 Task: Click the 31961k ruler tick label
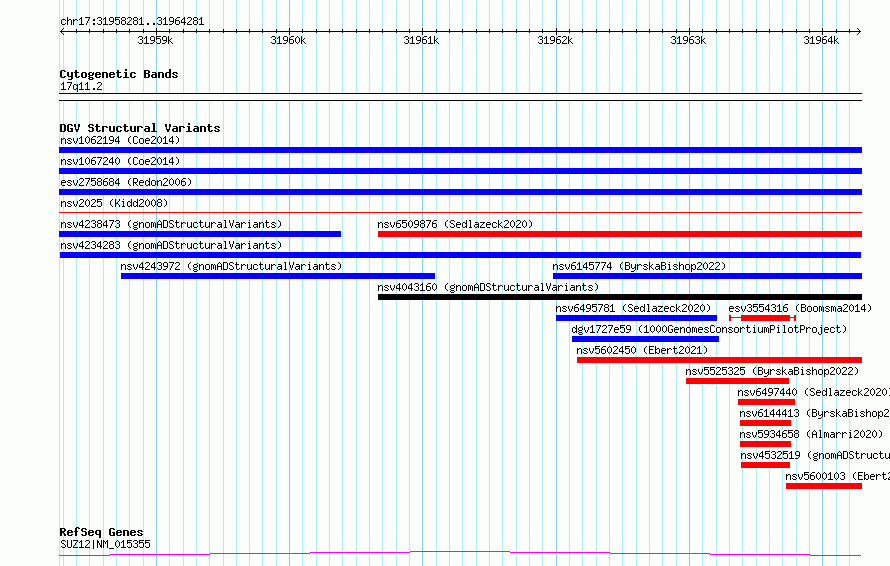click(x=421, y=40)
